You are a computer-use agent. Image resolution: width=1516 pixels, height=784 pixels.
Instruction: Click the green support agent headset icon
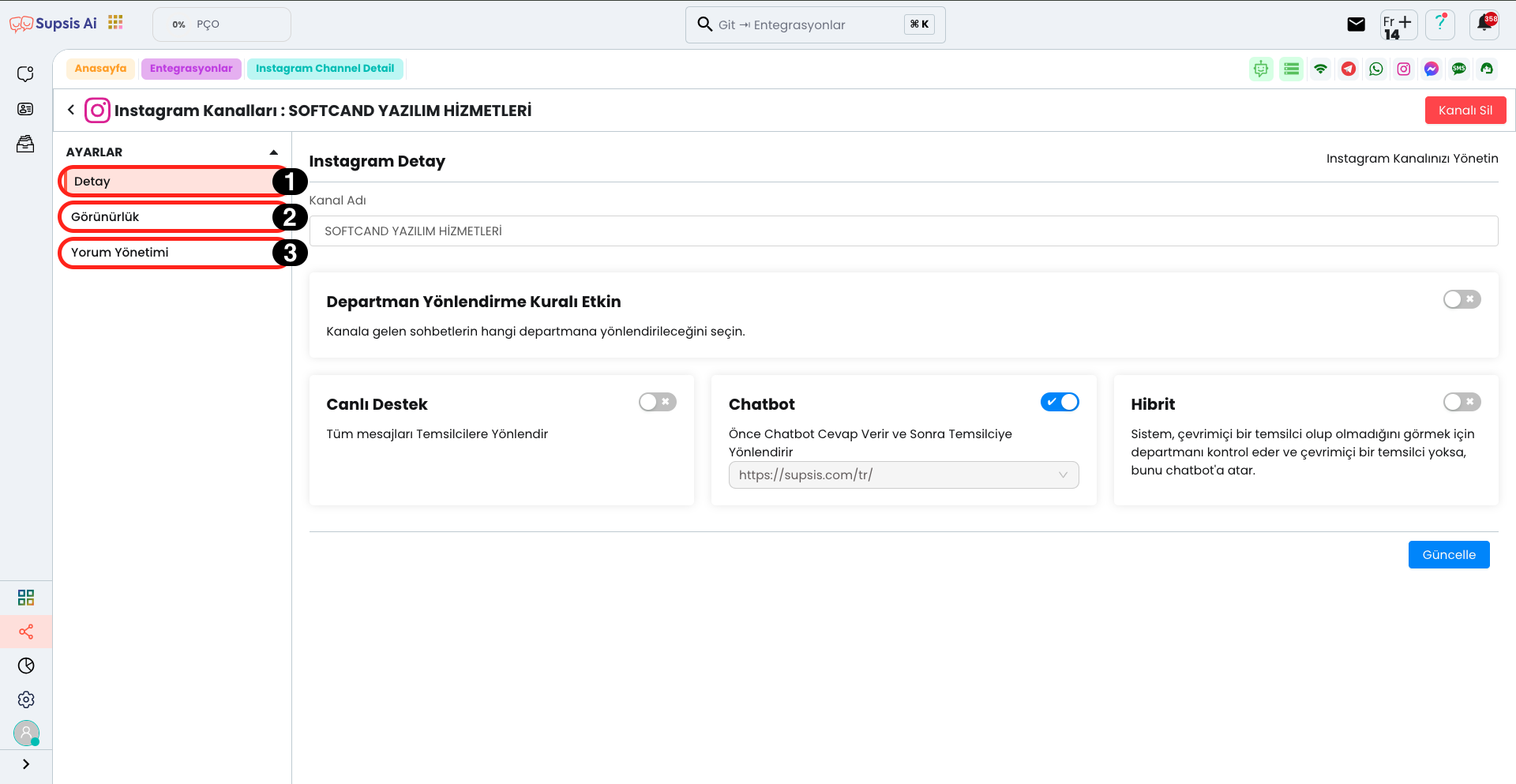pos(1487,69)
